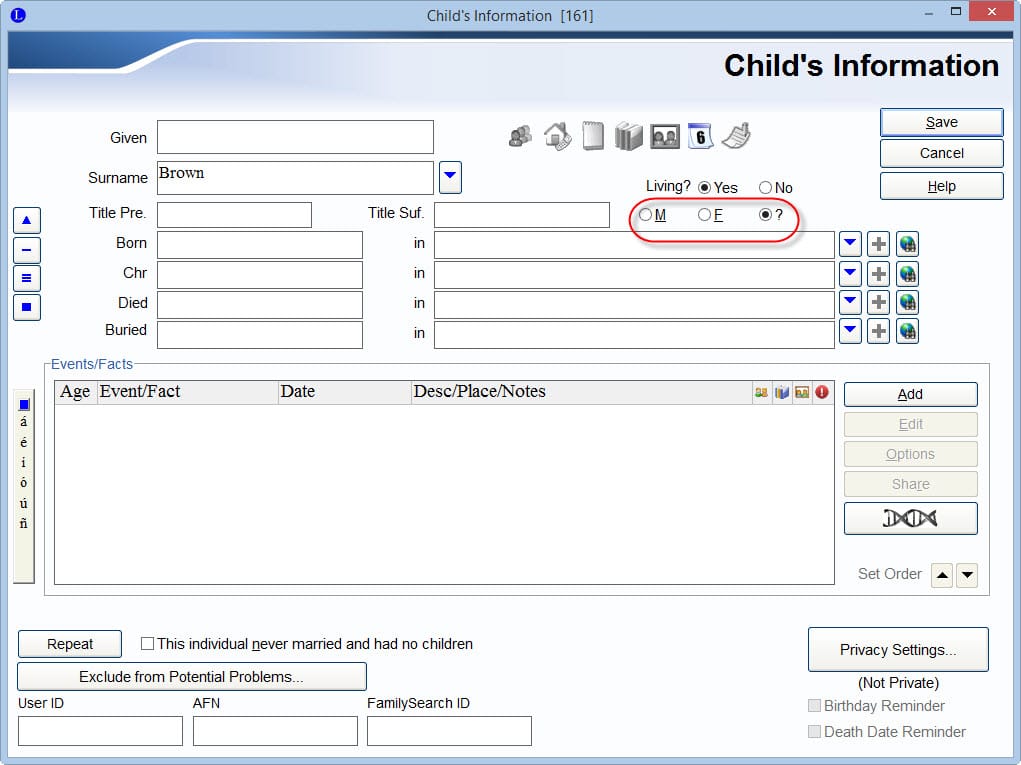This screenshot has width=1021, height=765.
Task: Click the picture column header icon in Events
Action: click(802, 392)
